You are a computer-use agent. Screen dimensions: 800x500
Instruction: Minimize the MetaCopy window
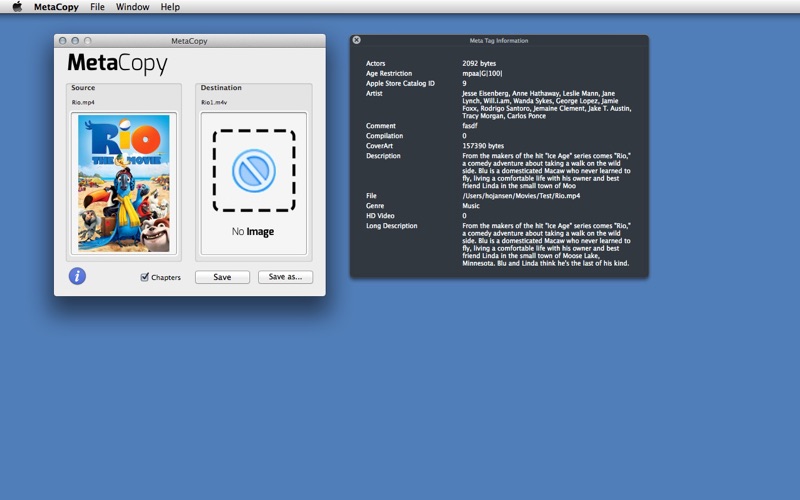point(75,41)
